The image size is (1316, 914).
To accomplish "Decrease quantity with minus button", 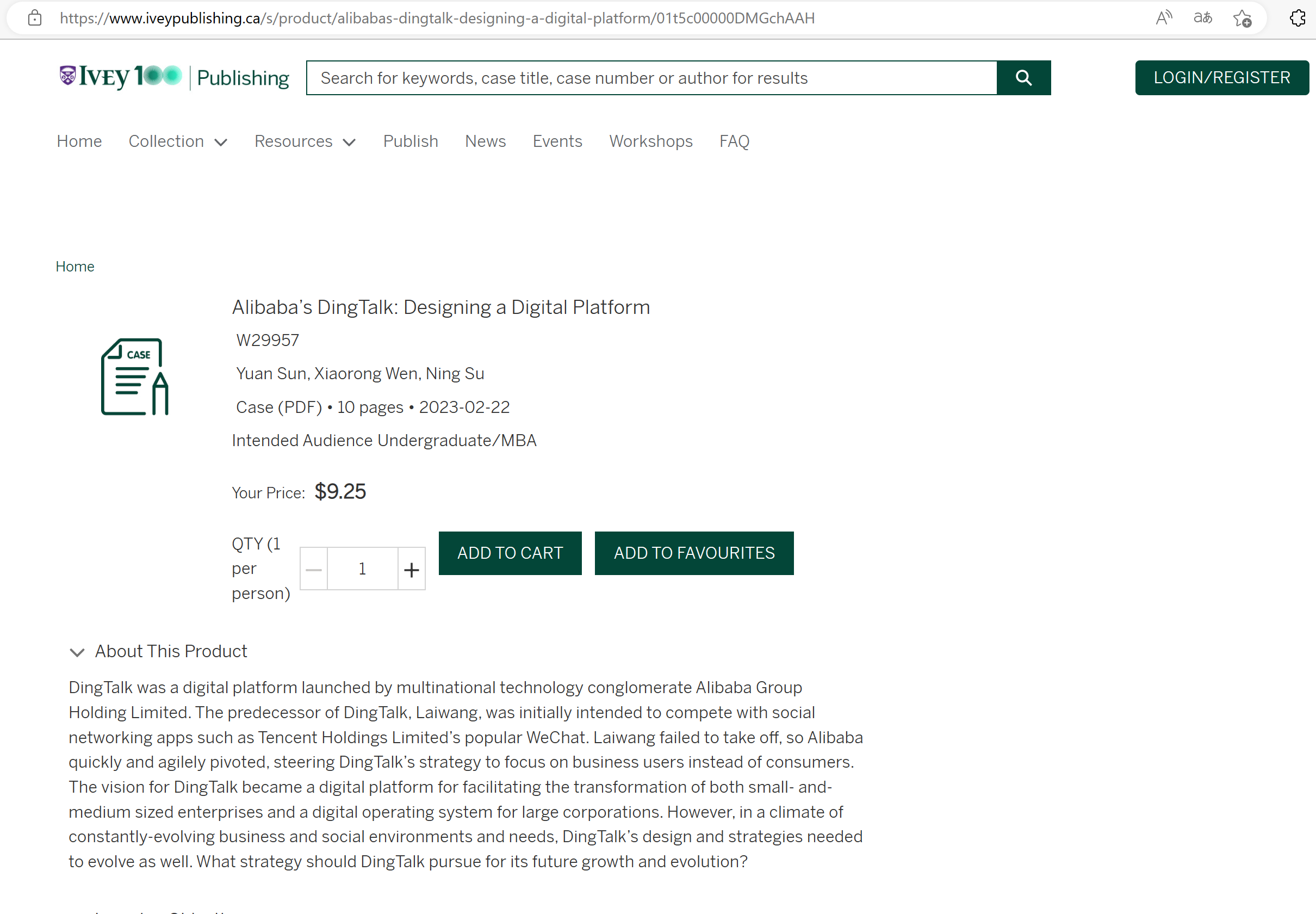I will (314, 569).
